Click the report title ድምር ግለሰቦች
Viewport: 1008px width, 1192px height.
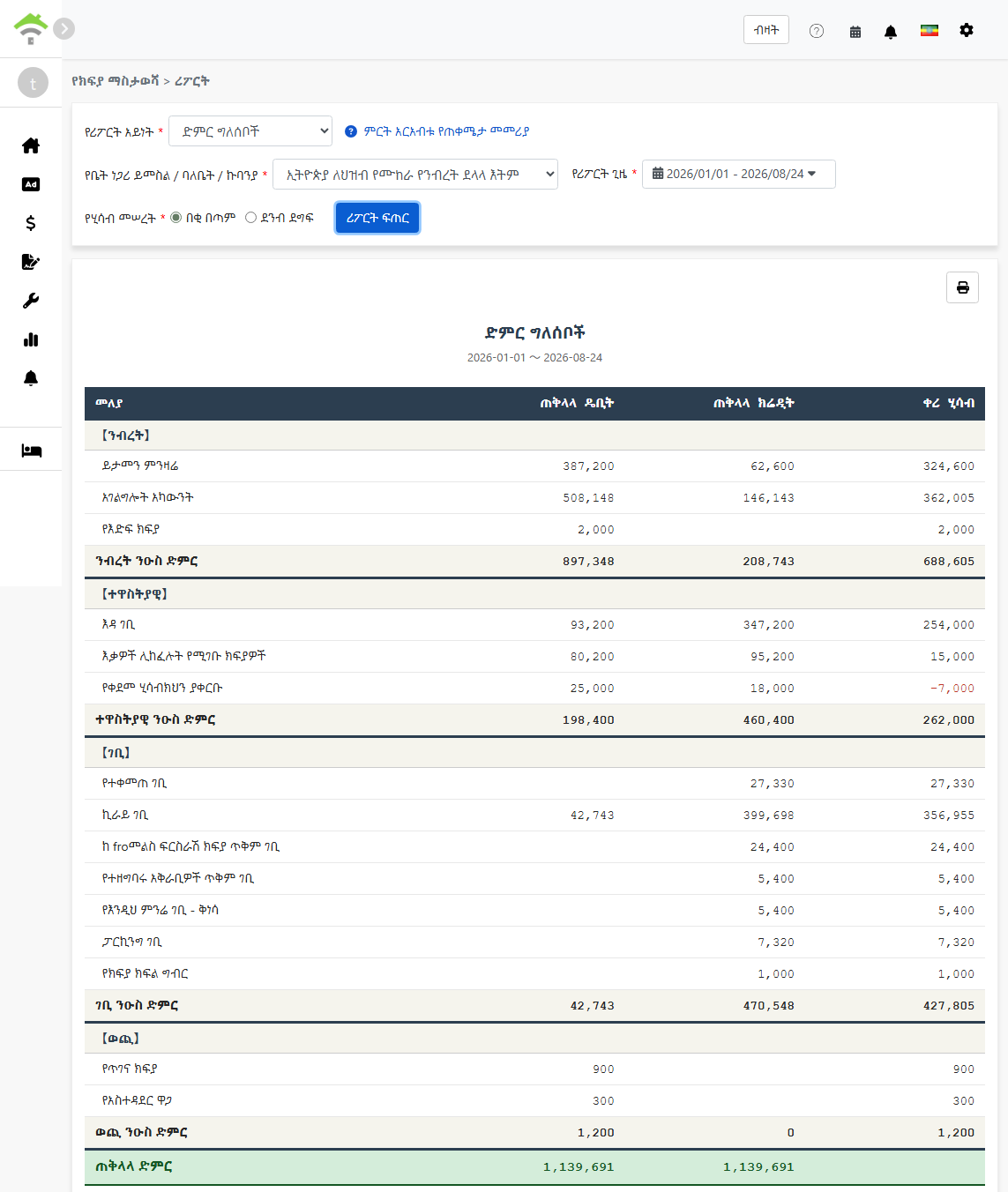click(534, 332)
